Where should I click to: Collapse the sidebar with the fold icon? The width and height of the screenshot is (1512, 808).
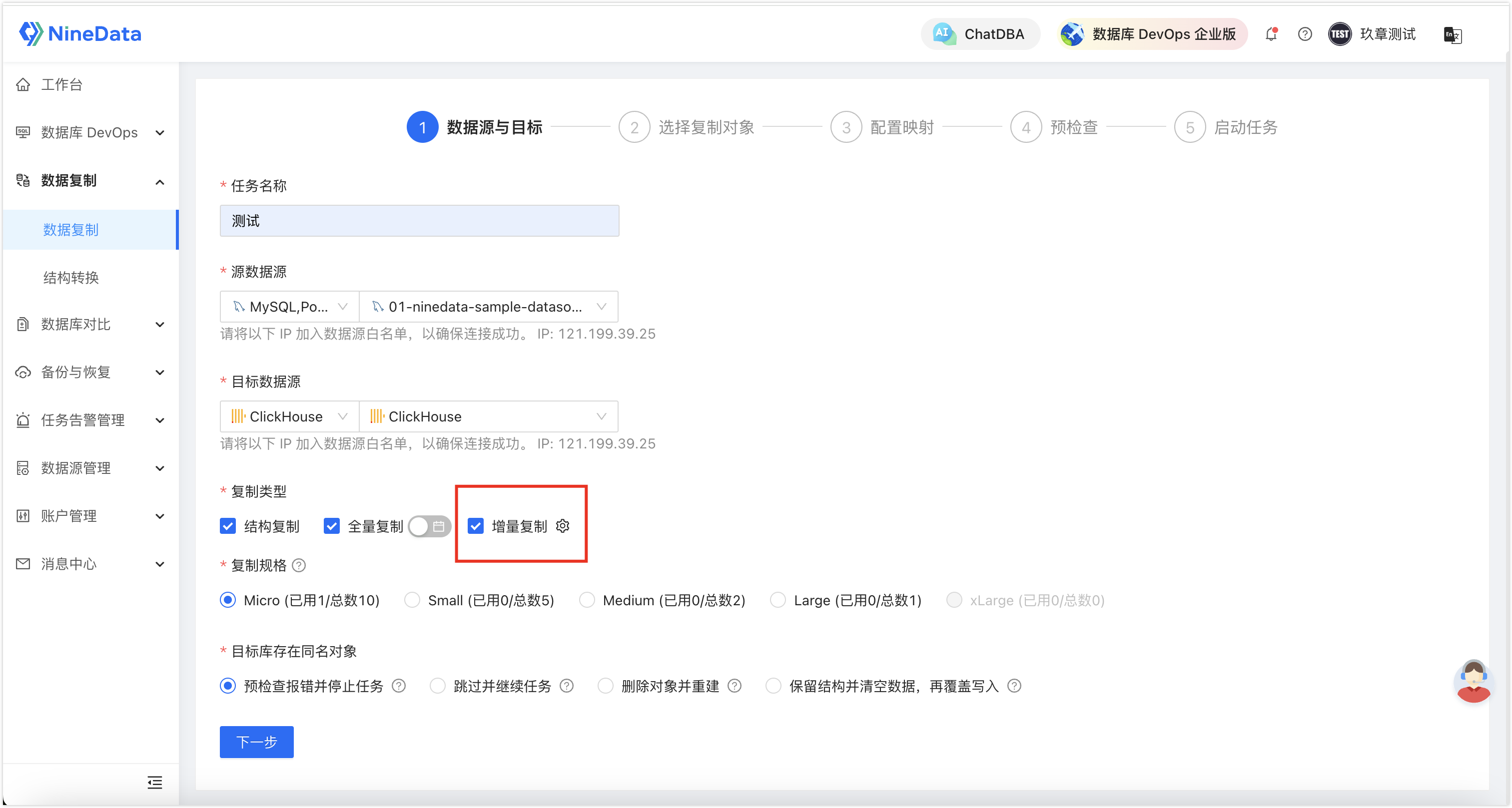tap(154, 782)
